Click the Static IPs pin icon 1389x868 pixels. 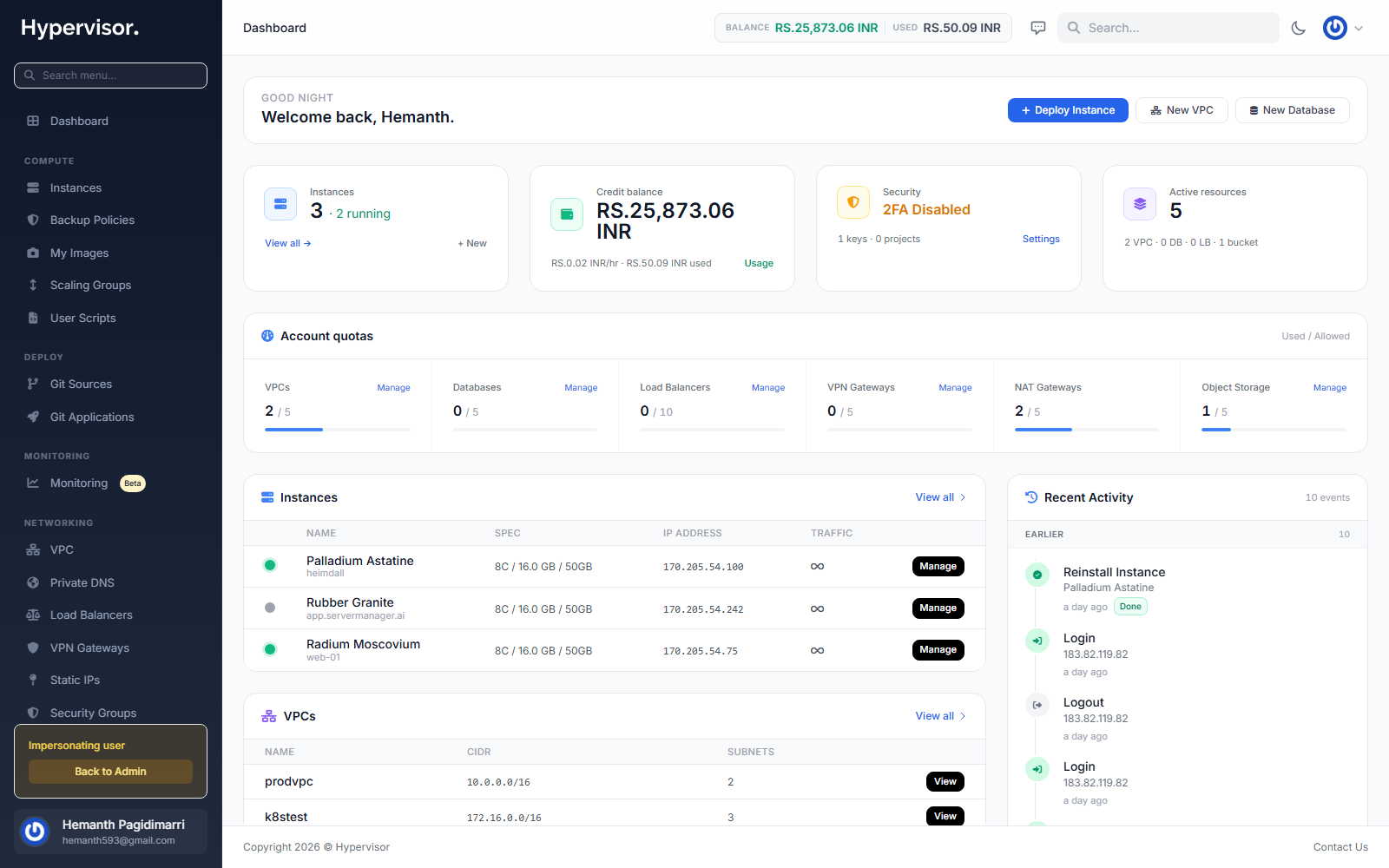tap(33, 680)
